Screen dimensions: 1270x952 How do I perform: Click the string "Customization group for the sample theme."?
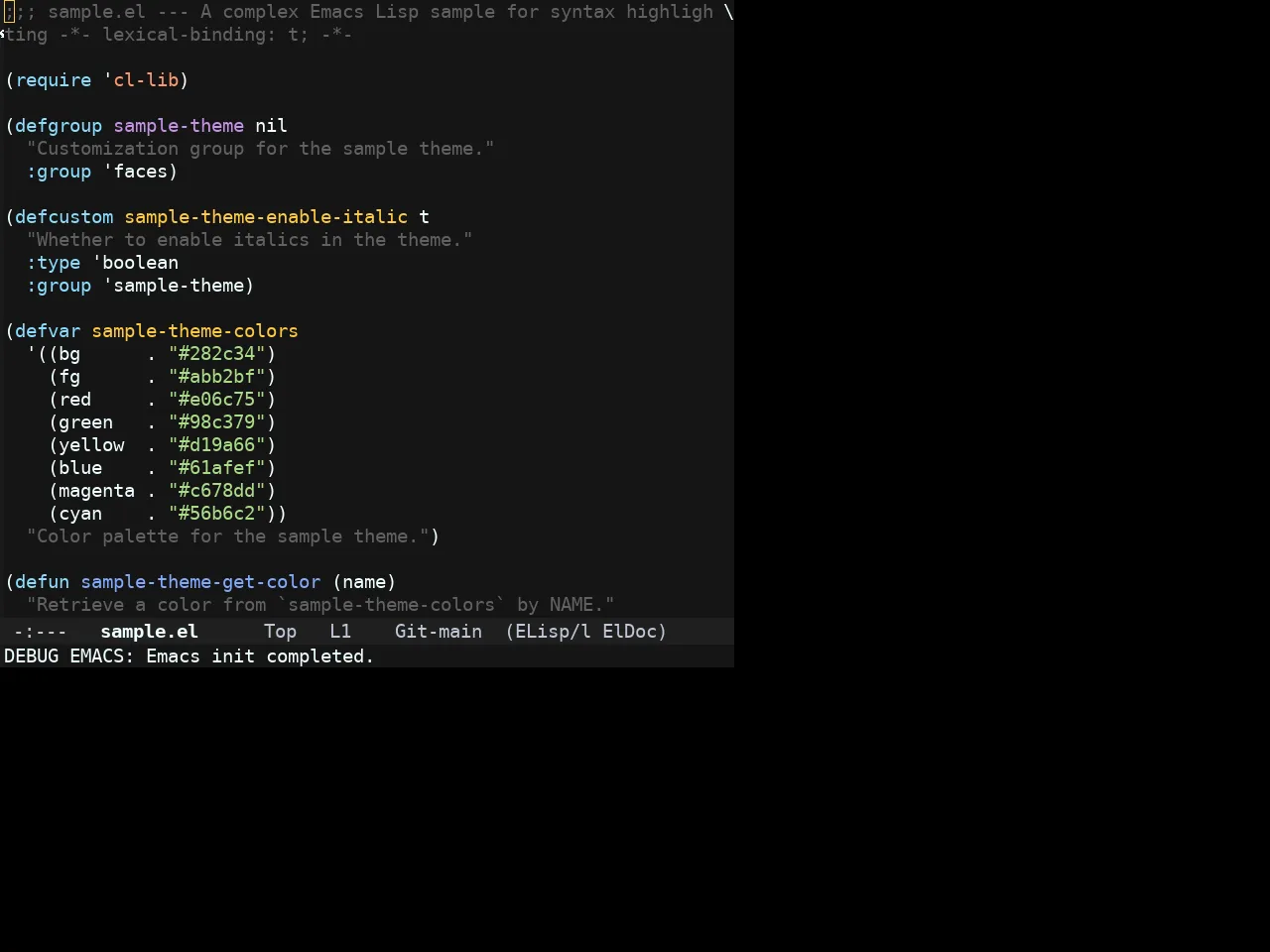[x=260, y=149]
